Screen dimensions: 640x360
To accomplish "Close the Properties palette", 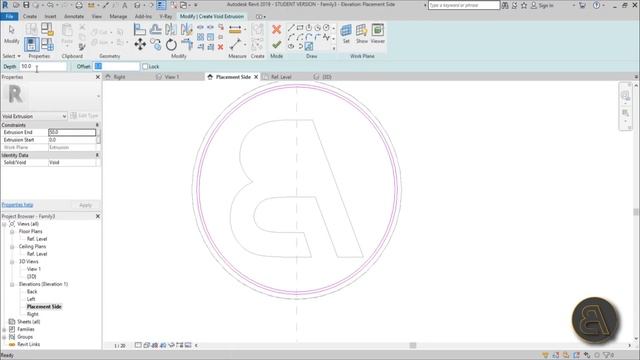I will tap(98, 77).
